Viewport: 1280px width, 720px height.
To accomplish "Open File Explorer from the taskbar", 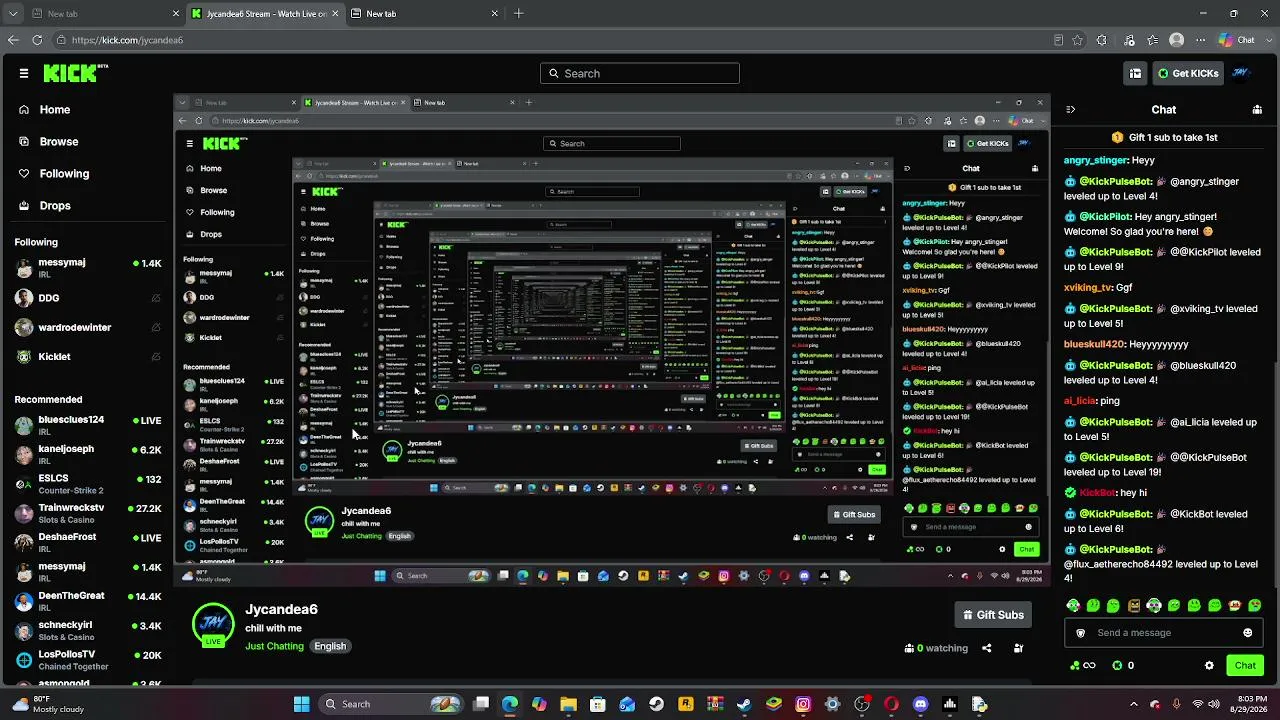I will click(568, 704).
